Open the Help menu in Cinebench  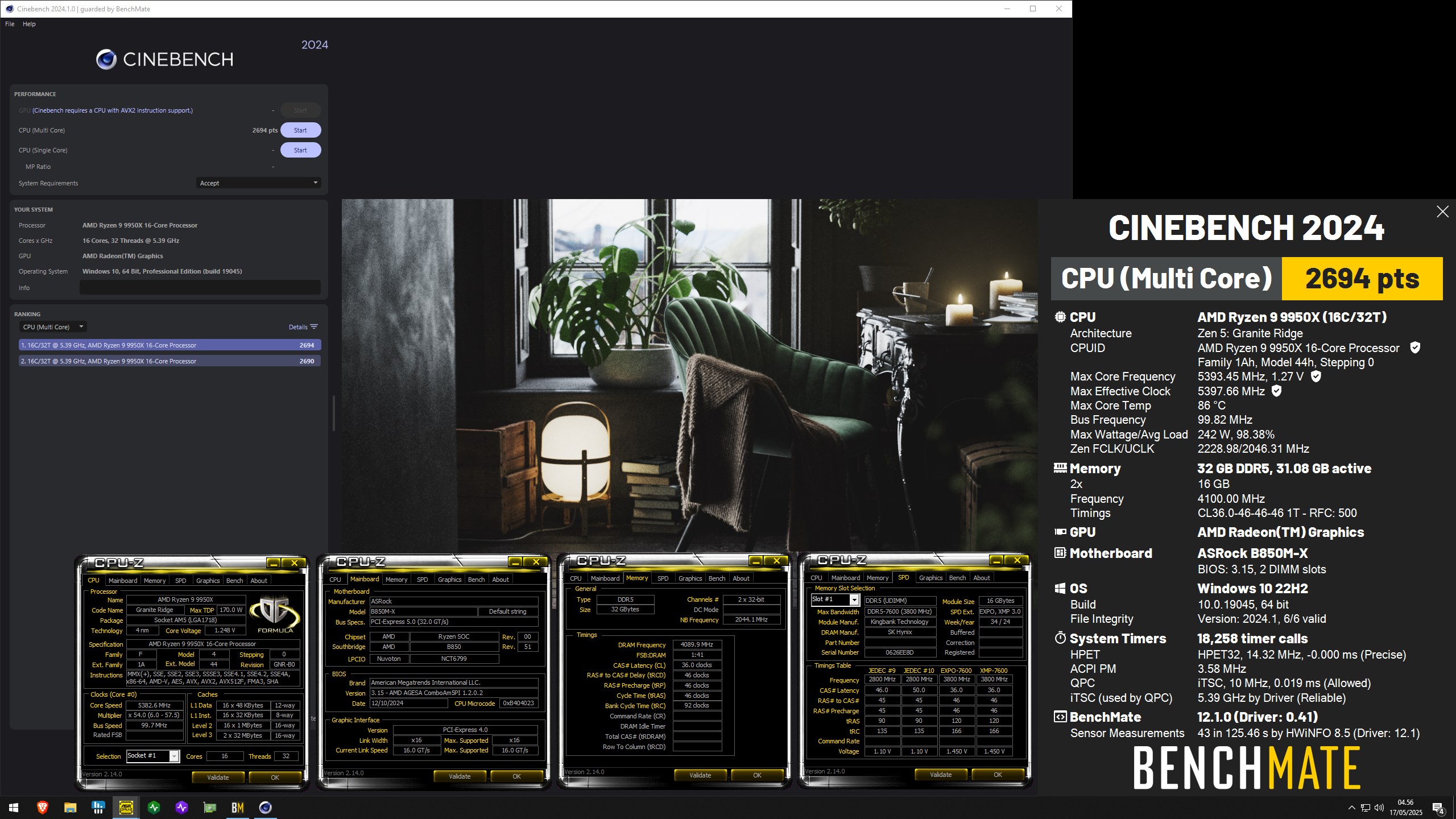click(x=29, y=24)
